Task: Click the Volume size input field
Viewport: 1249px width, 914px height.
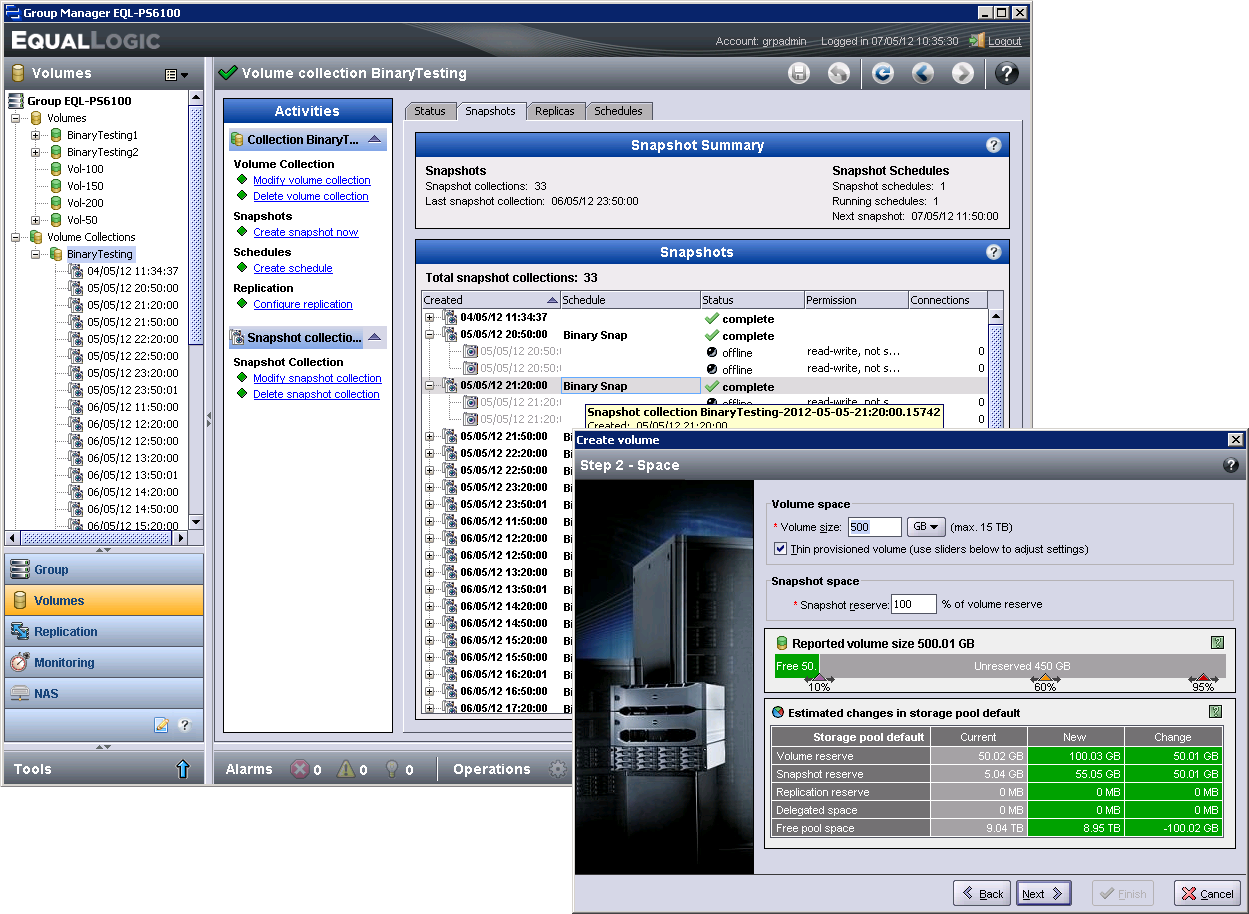Action: coord(874,527)
